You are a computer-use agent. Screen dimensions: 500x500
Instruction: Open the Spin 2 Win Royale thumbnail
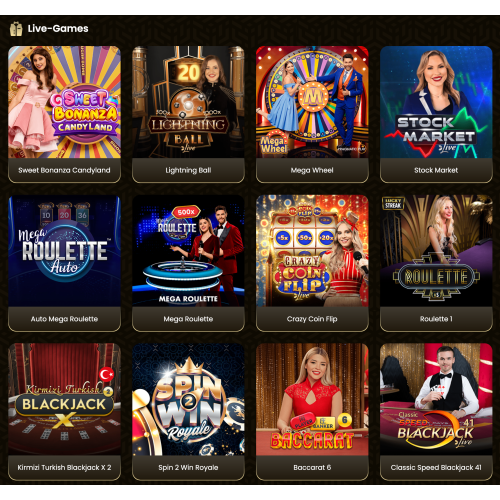(188, 399)
